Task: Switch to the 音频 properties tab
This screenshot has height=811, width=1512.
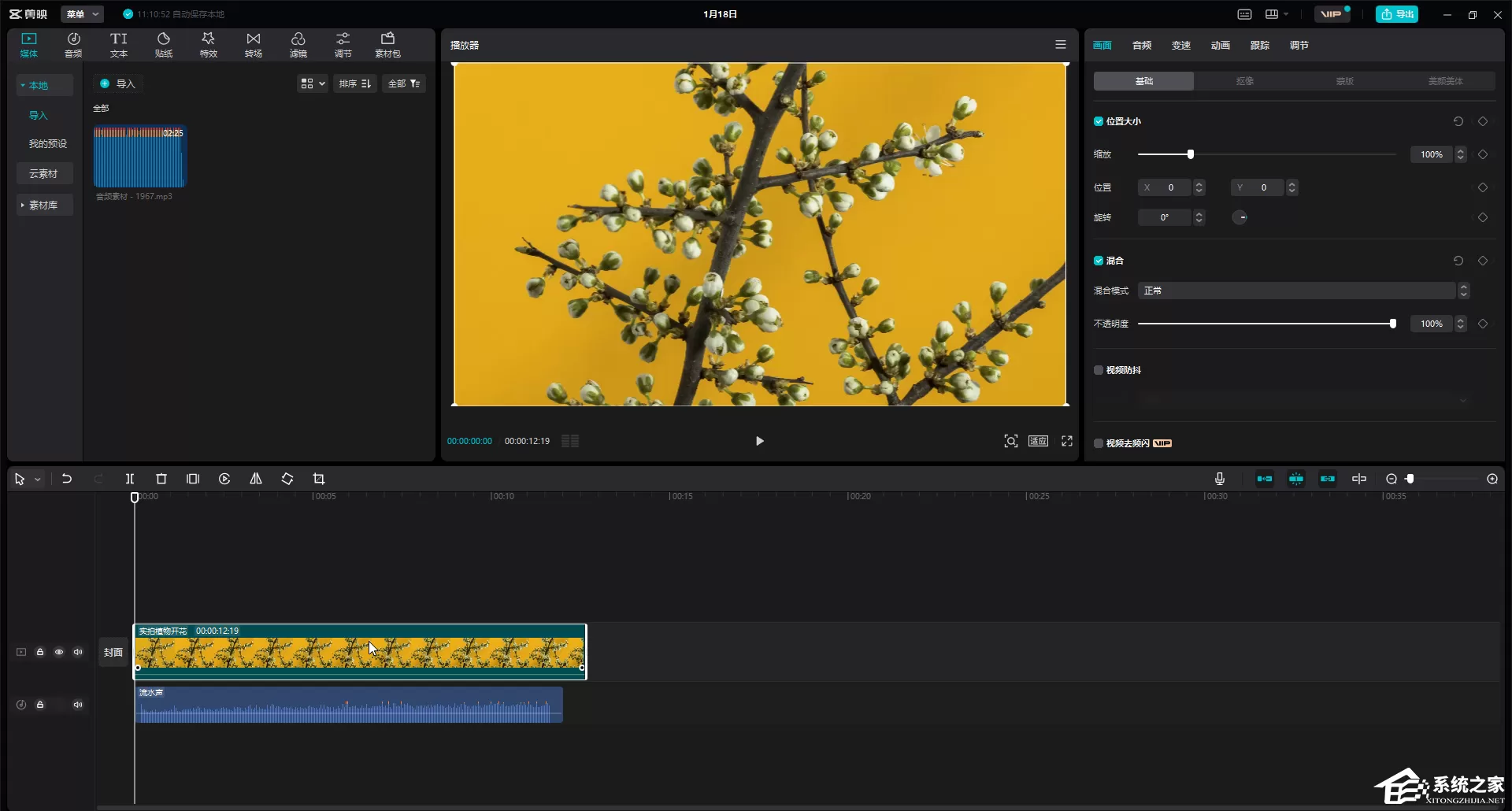Action: 1142,46
